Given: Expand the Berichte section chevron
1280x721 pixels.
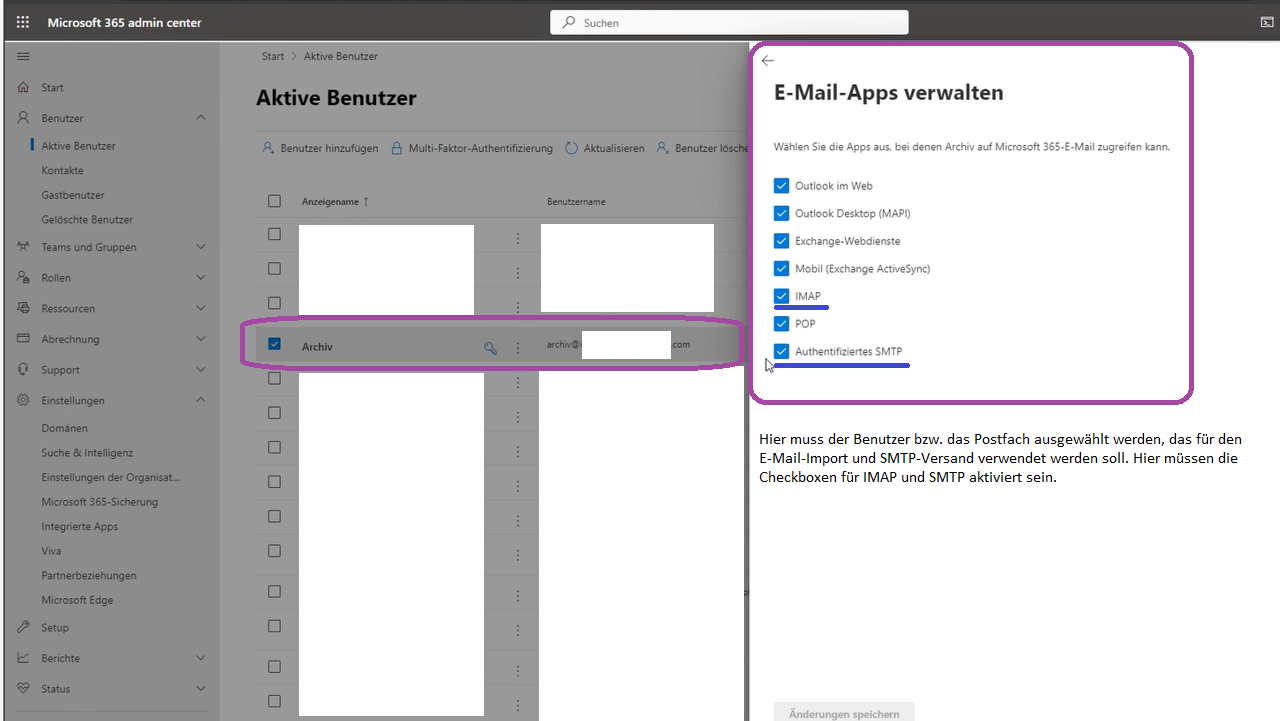Looking at the screenshot, I should [201, 658].
